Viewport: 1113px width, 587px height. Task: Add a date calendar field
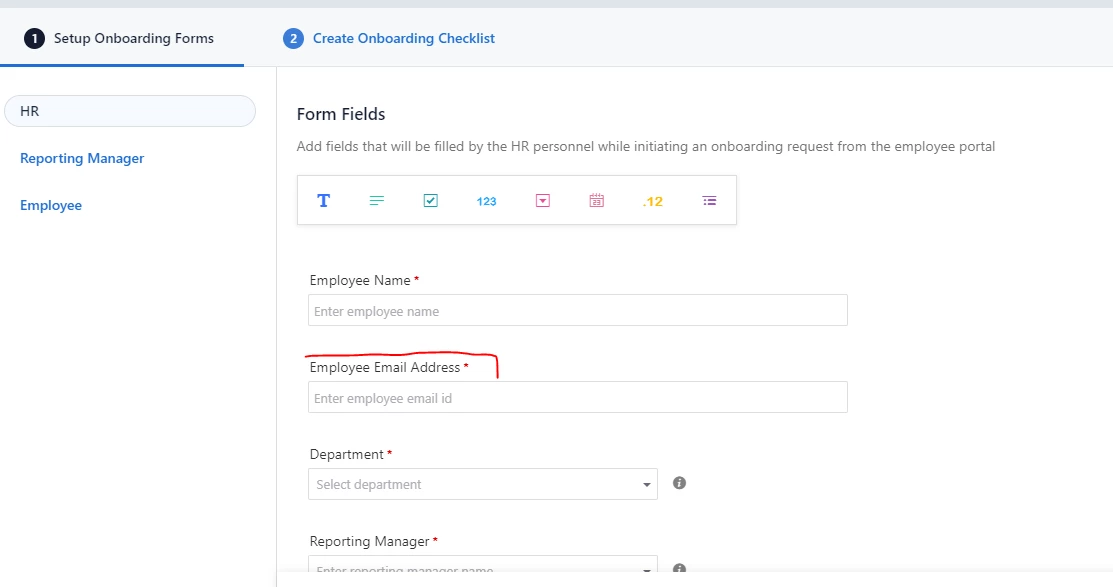click(x=597, y=201)
